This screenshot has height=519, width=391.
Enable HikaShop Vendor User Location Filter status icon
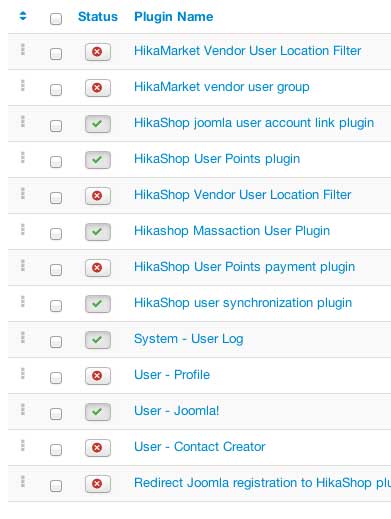(x=98, y=196)
